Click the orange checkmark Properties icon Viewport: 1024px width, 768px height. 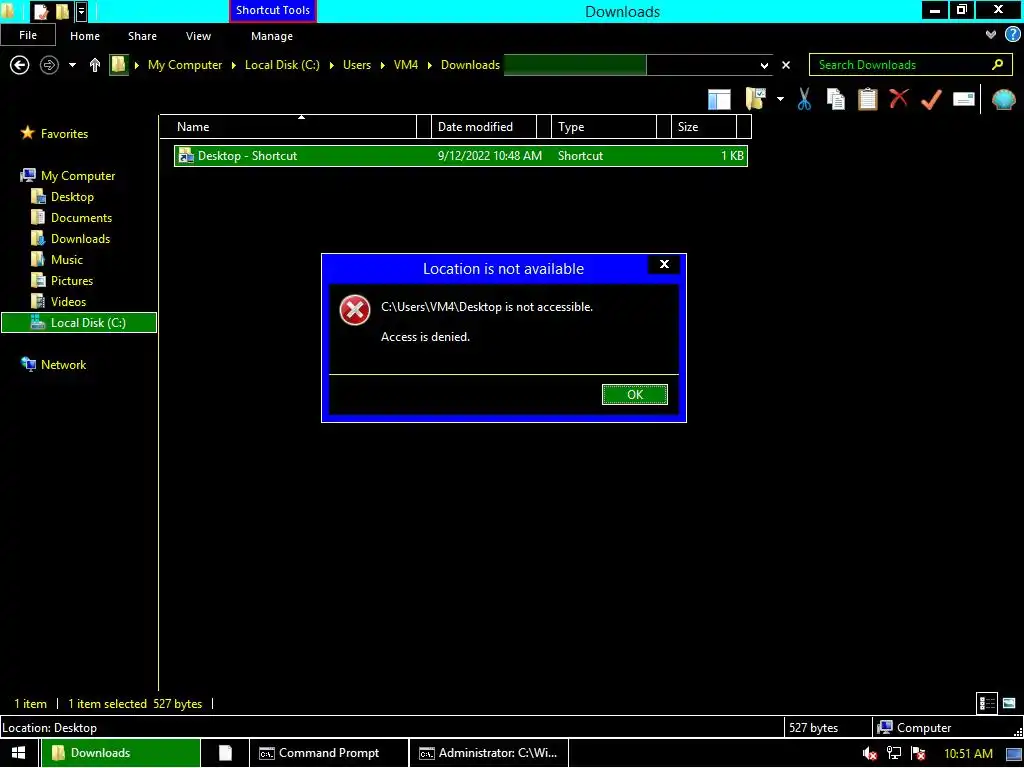pos(931,99)
